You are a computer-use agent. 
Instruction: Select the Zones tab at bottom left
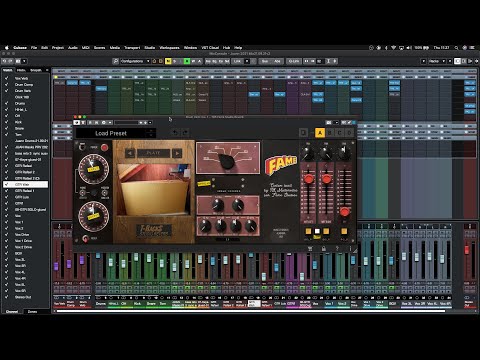coord(32,312)
